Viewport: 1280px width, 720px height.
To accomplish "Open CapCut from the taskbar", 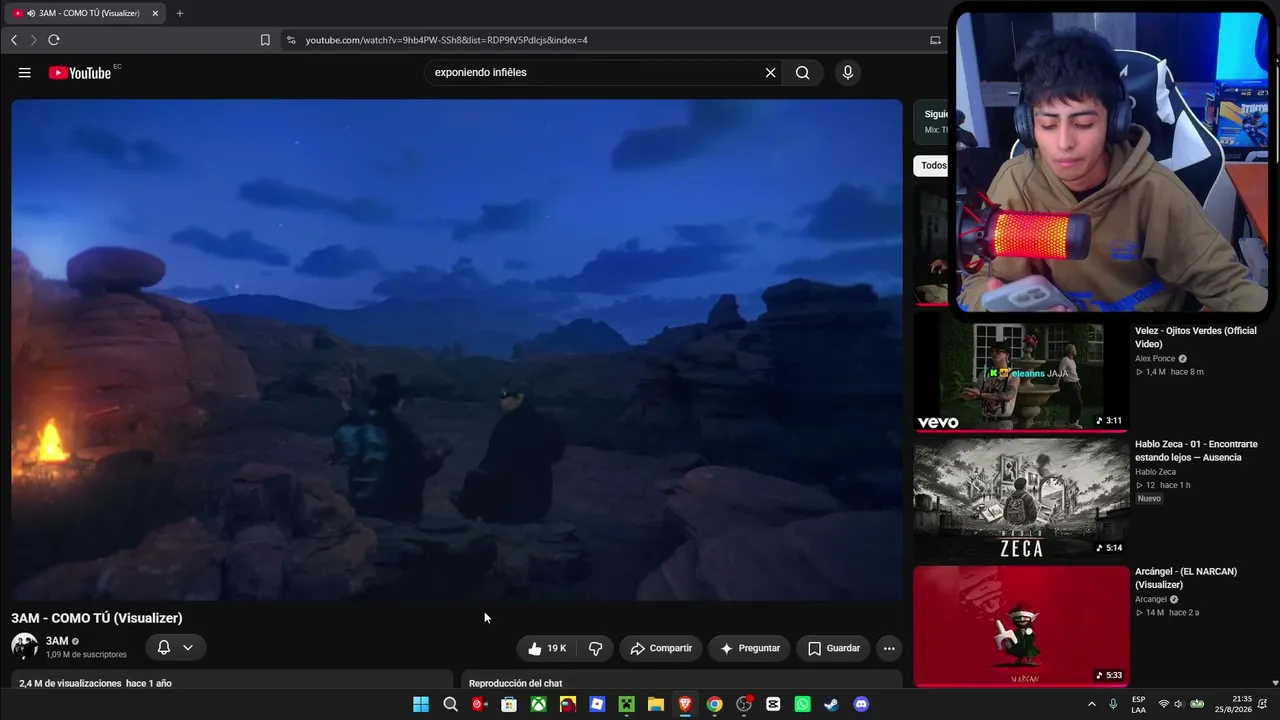I will point(773,704).
